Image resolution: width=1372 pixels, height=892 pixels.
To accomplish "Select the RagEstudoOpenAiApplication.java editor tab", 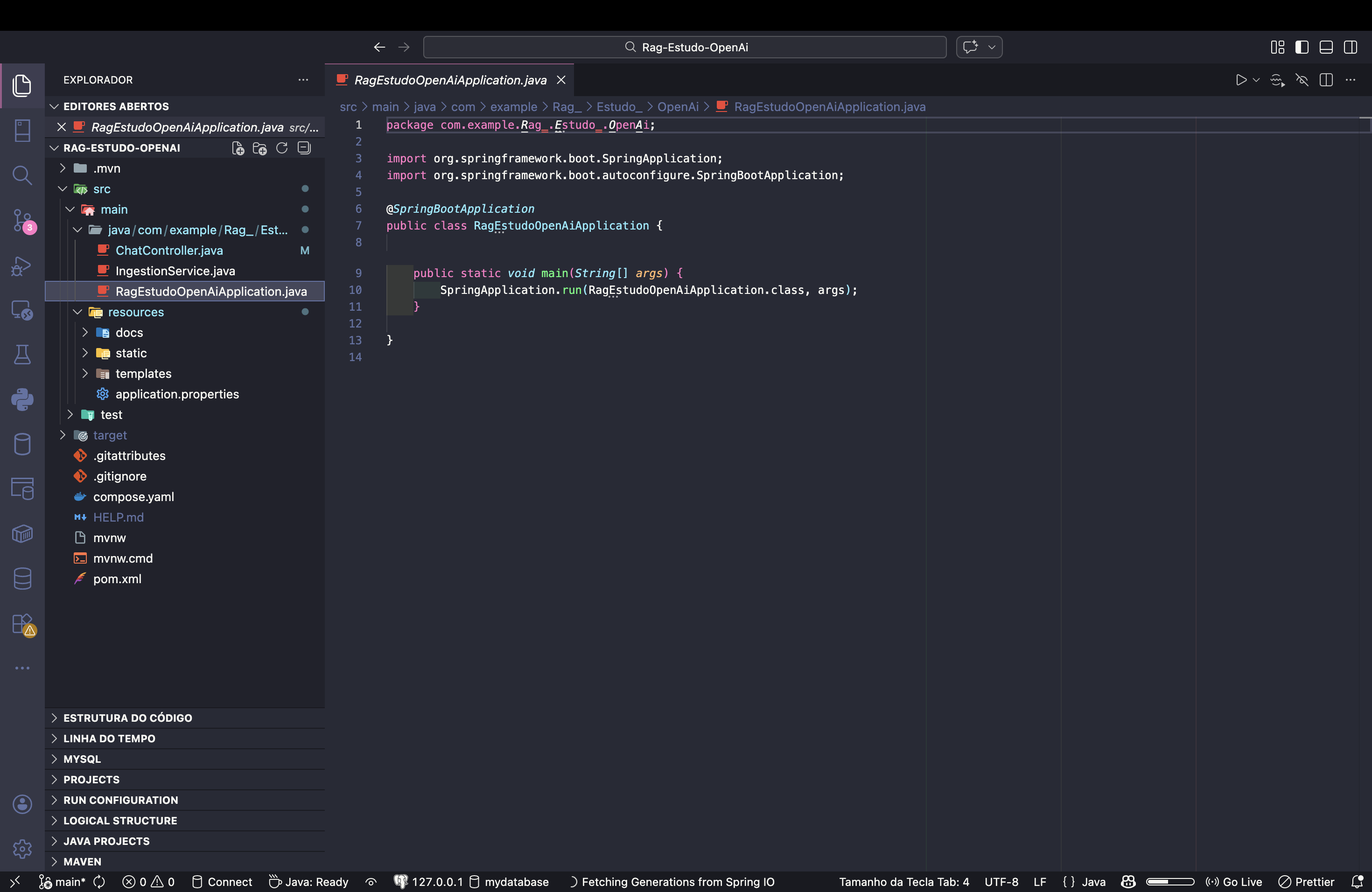I will click(x=450, y=80).
